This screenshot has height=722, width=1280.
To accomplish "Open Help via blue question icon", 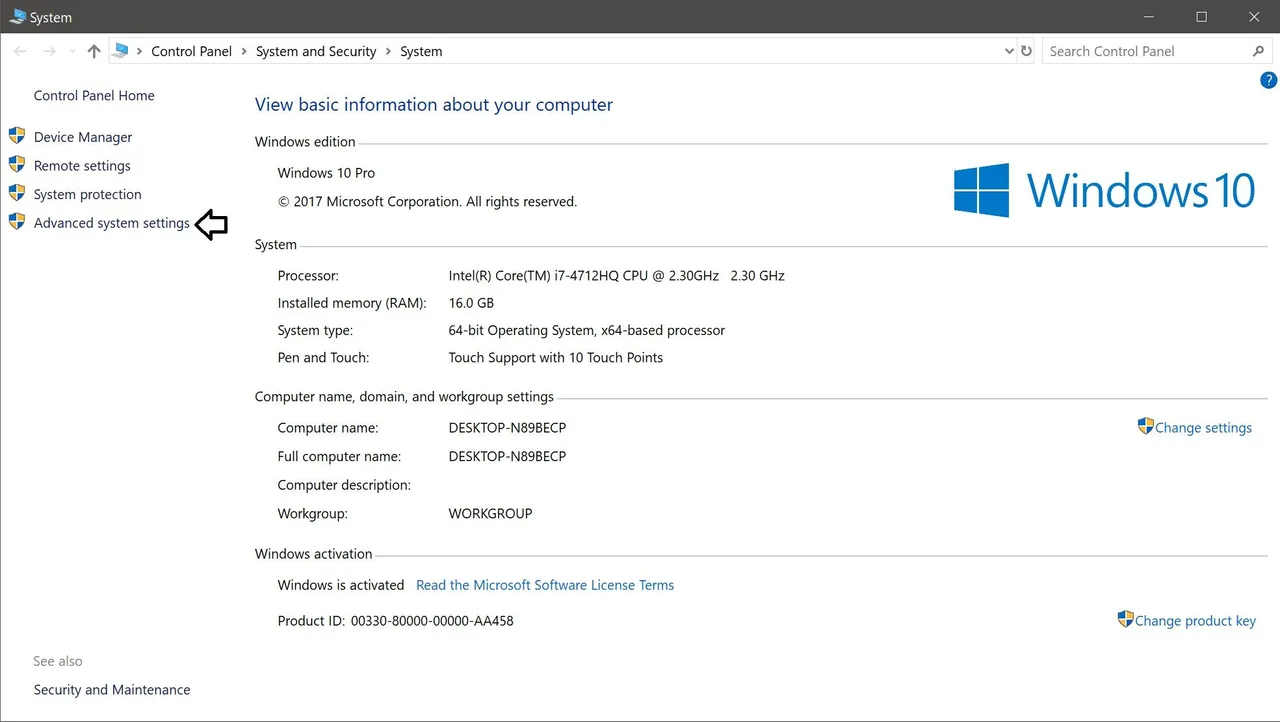I will coord(1268,80).
